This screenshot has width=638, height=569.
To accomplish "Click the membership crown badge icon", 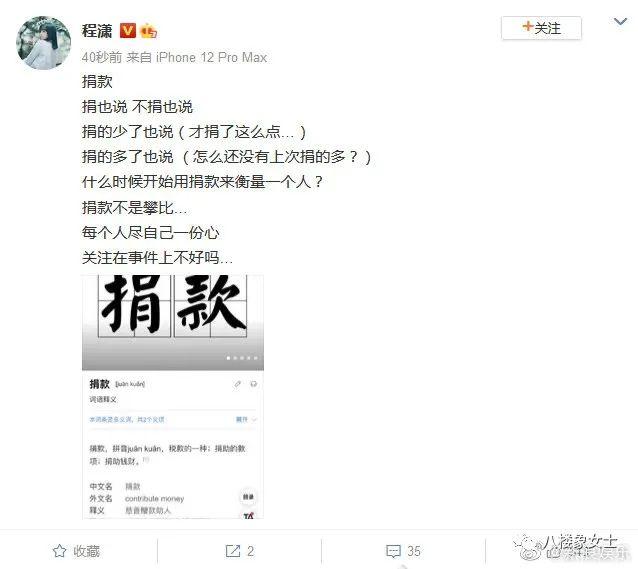I will pyautogui.click(x=148, y=31).
